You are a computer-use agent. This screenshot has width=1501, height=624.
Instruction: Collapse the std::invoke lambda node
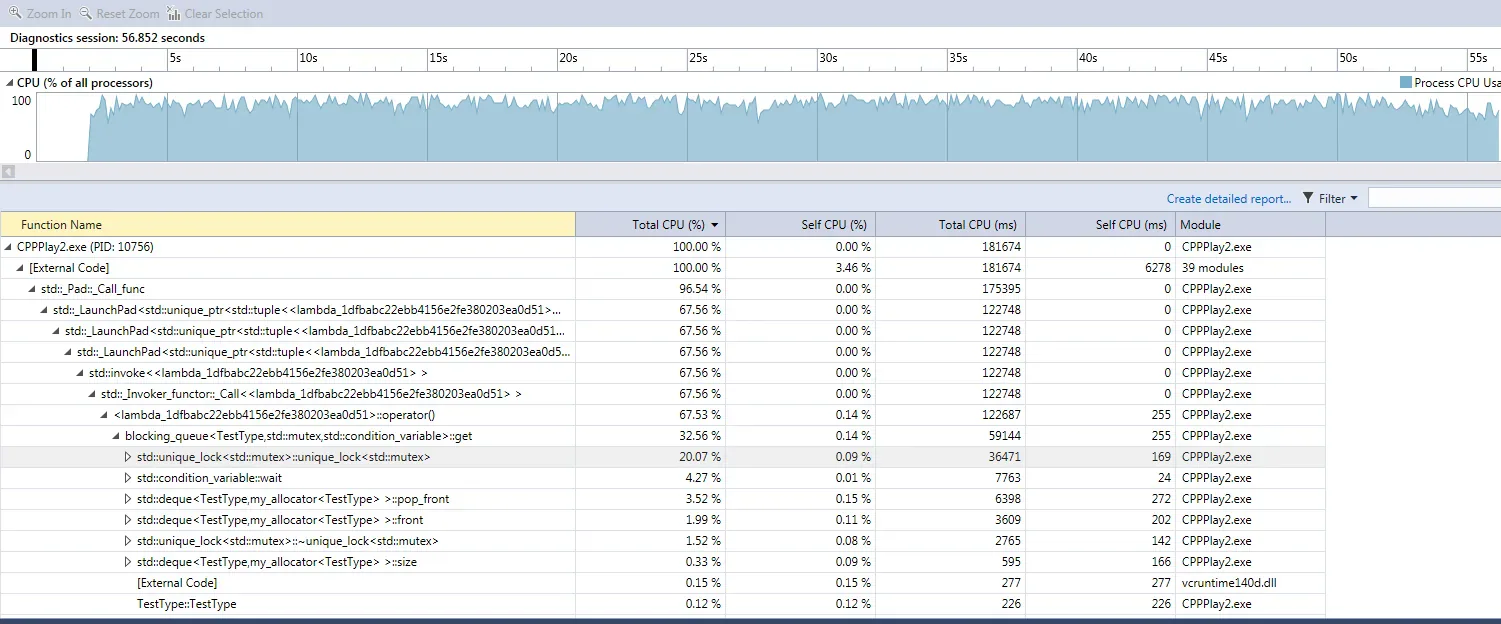[x=81, y=373]
